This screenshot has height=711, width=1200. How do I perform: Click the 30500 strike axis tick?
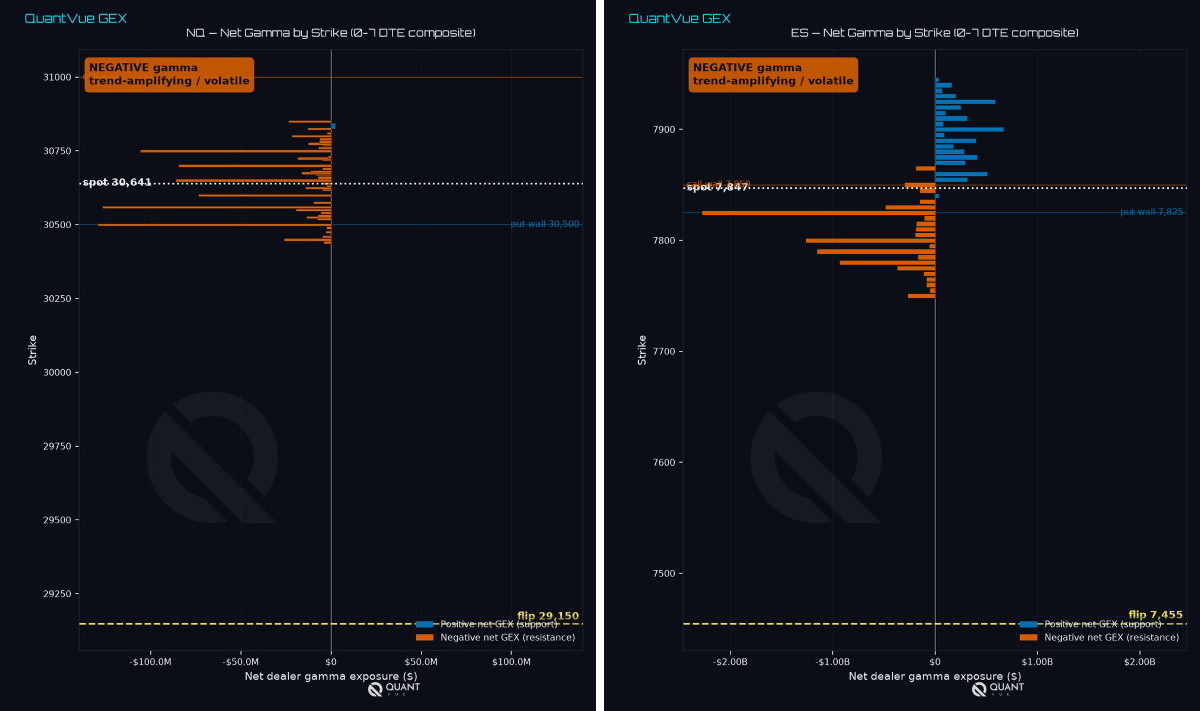(x=58, y=225)
